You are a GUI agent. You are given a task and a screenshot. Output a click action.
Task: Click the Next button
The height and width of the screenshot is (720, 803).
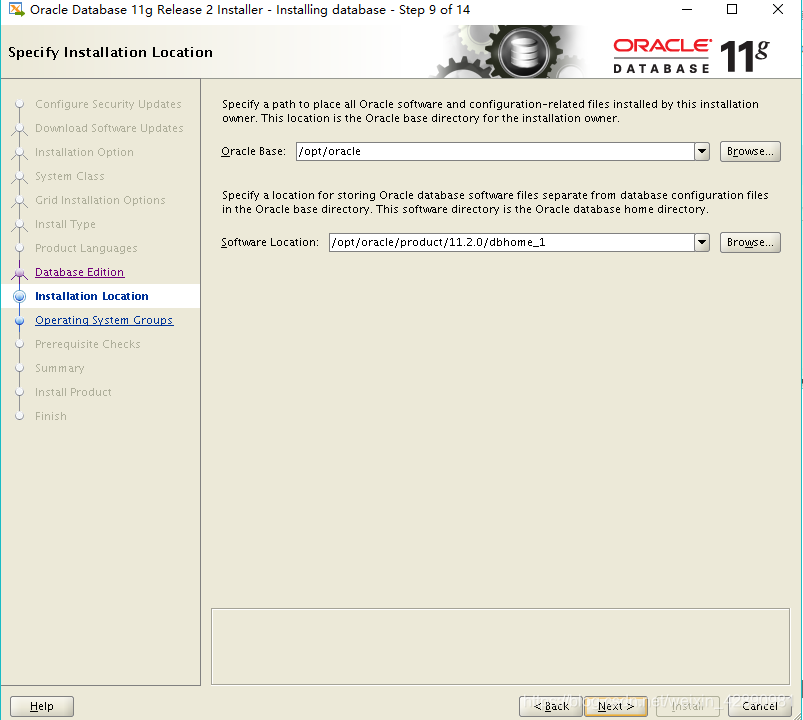(616, 706)
